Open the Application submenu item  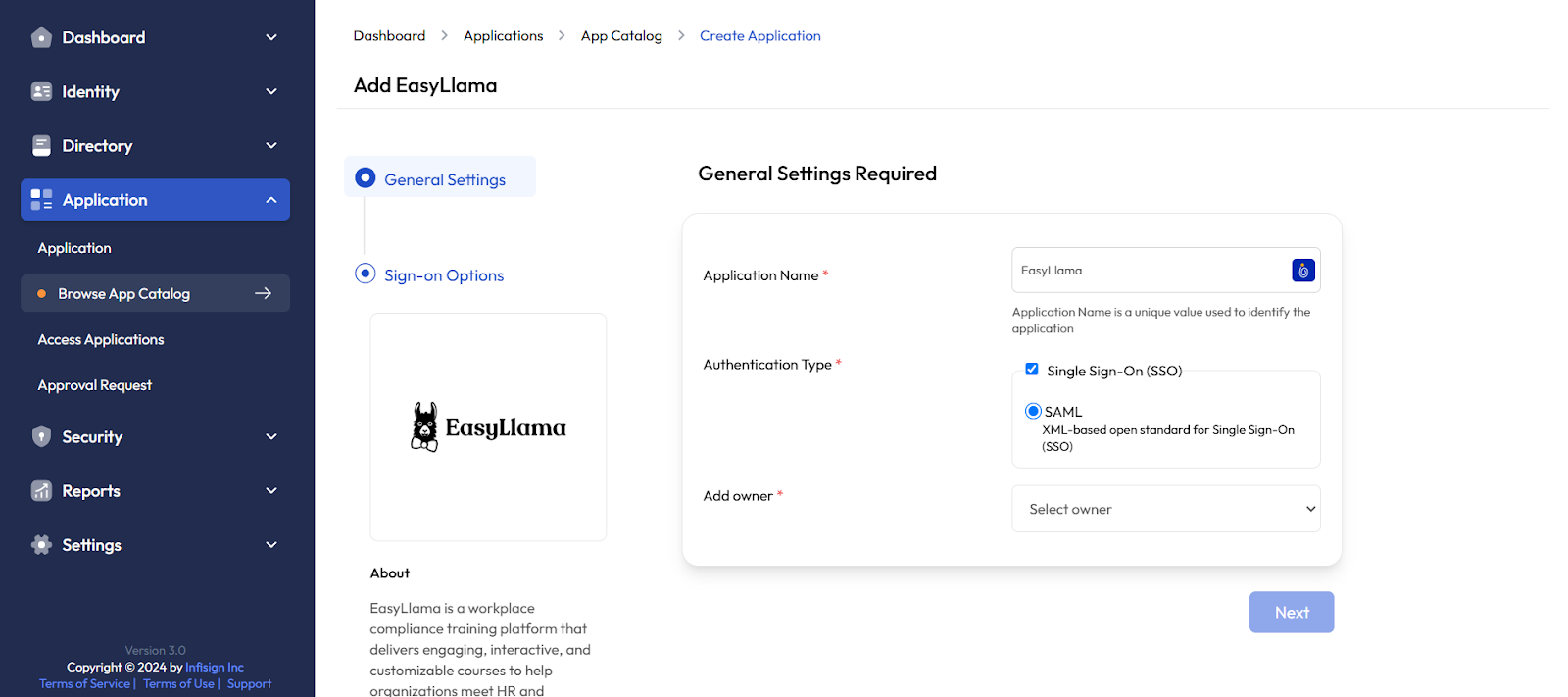[74, 248]
